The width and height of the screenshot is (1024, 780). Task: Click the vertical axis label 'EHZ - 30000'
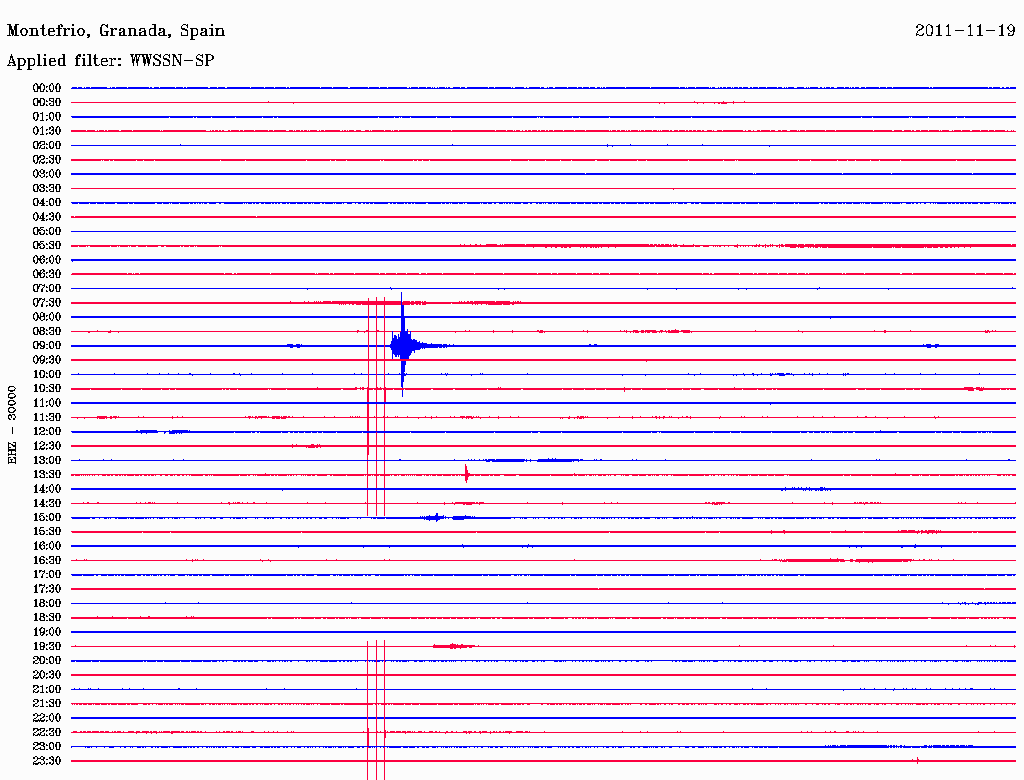pyautogui.click(x=12, y=425)
